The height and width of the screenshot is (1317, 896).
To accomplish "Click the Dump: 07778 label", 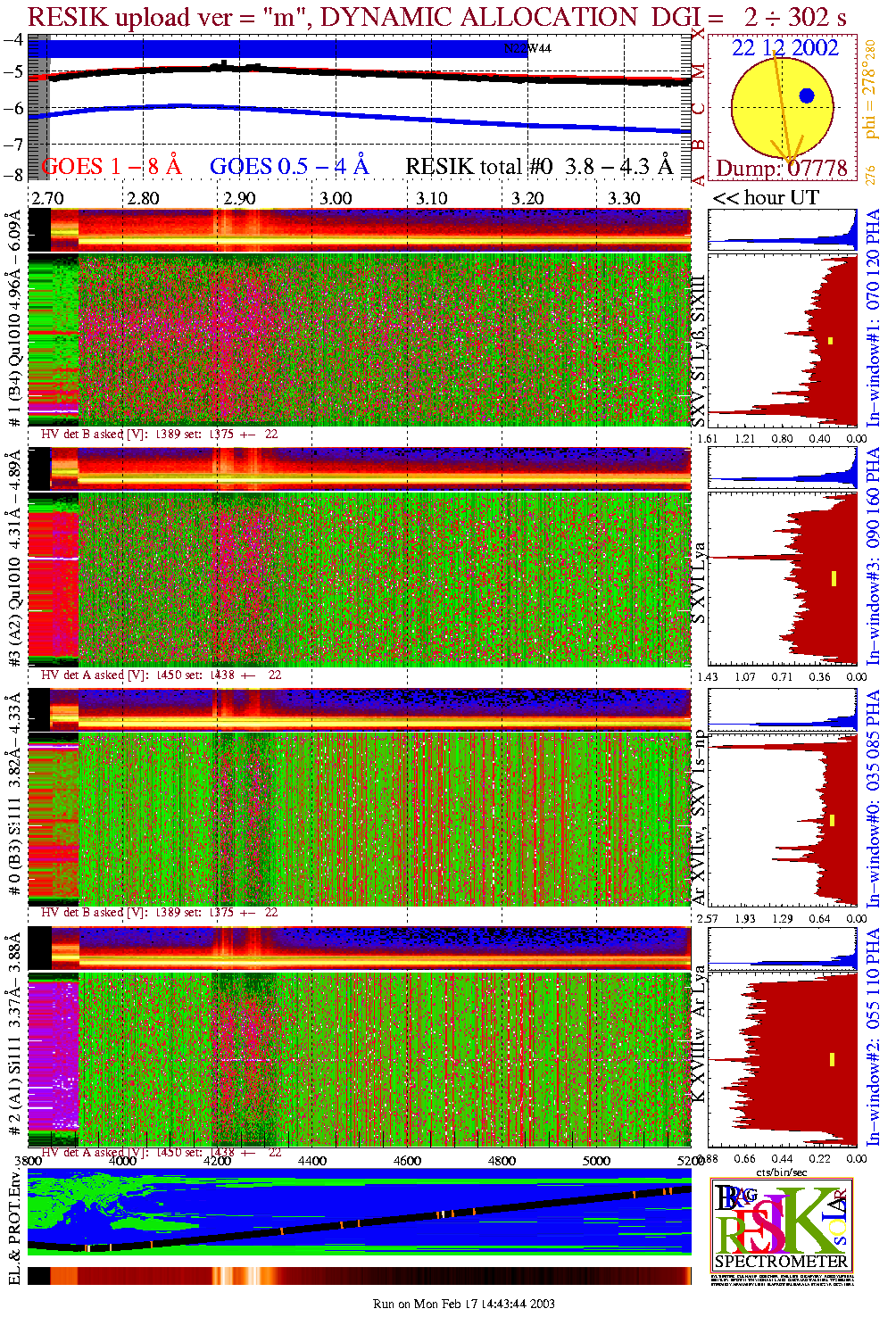I will (781, 169).
